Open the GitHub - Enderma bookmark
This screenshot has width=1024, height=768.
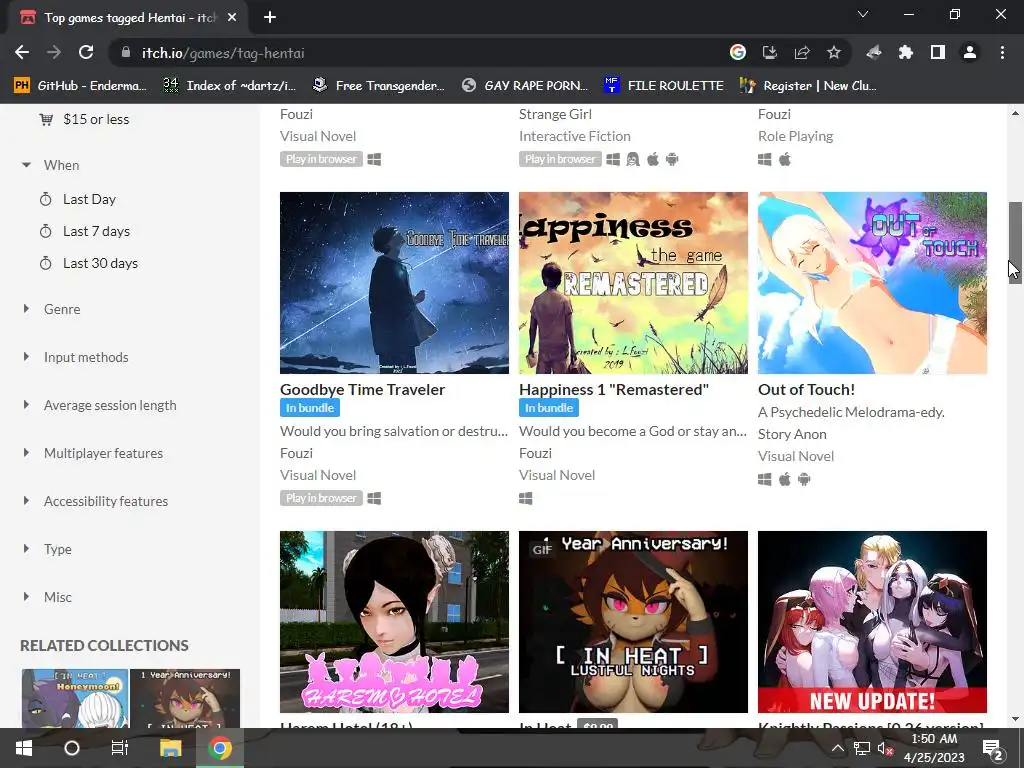coord(80,86)
